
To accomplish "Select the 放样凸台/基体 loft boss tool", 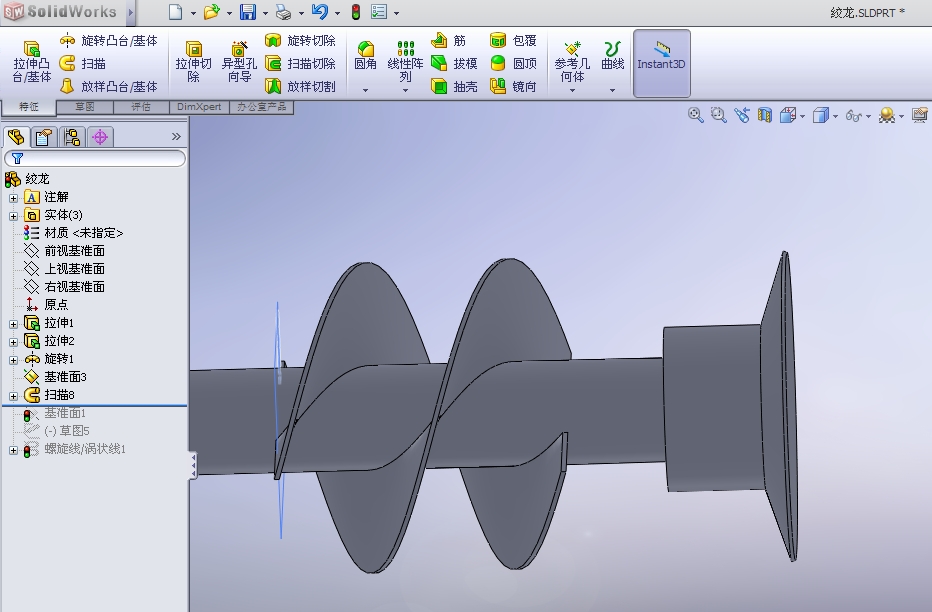I will coord(109,87).
